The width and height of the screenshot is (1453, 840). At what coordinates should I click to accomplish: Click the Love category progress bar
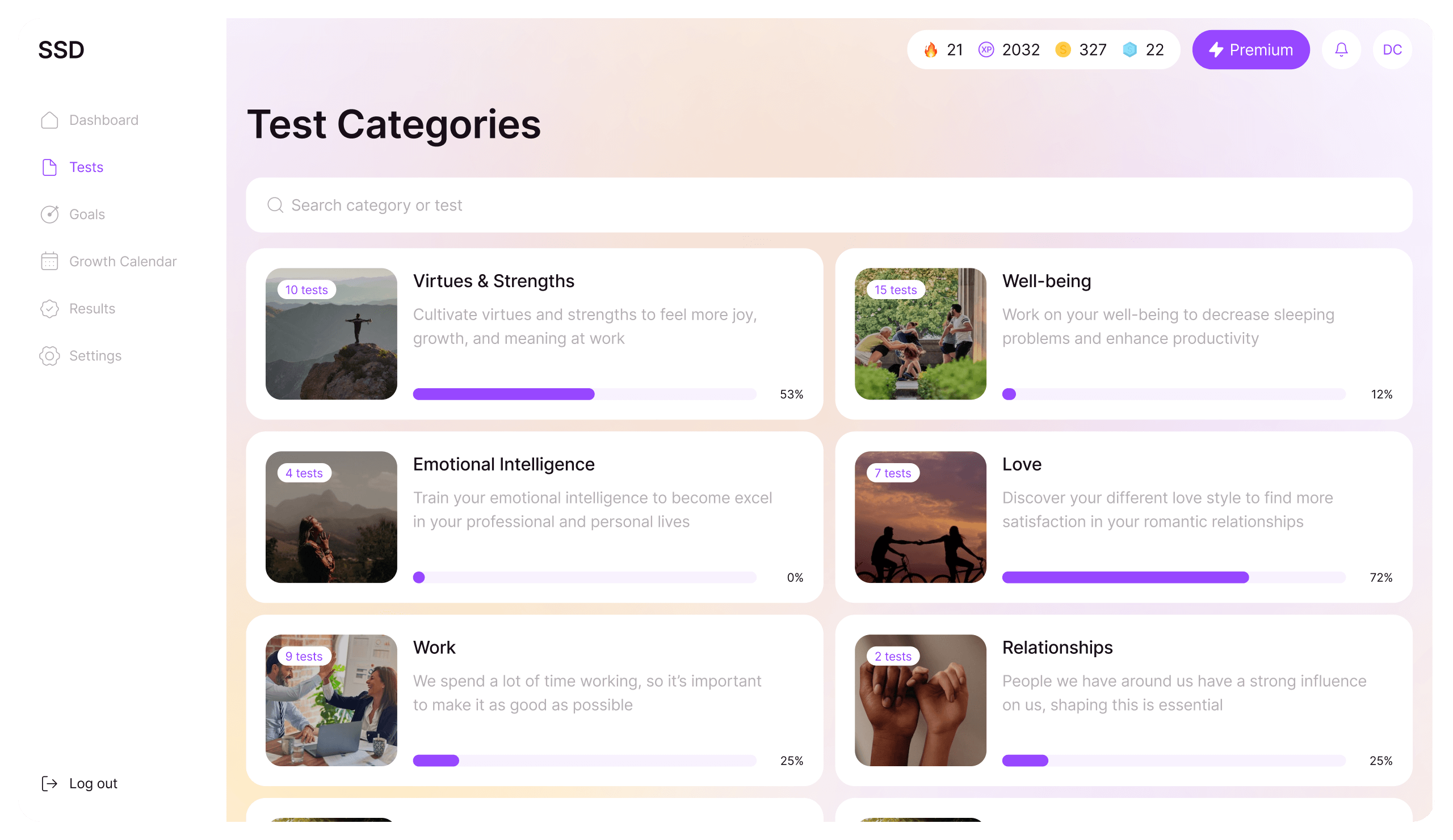[1173, 578]
